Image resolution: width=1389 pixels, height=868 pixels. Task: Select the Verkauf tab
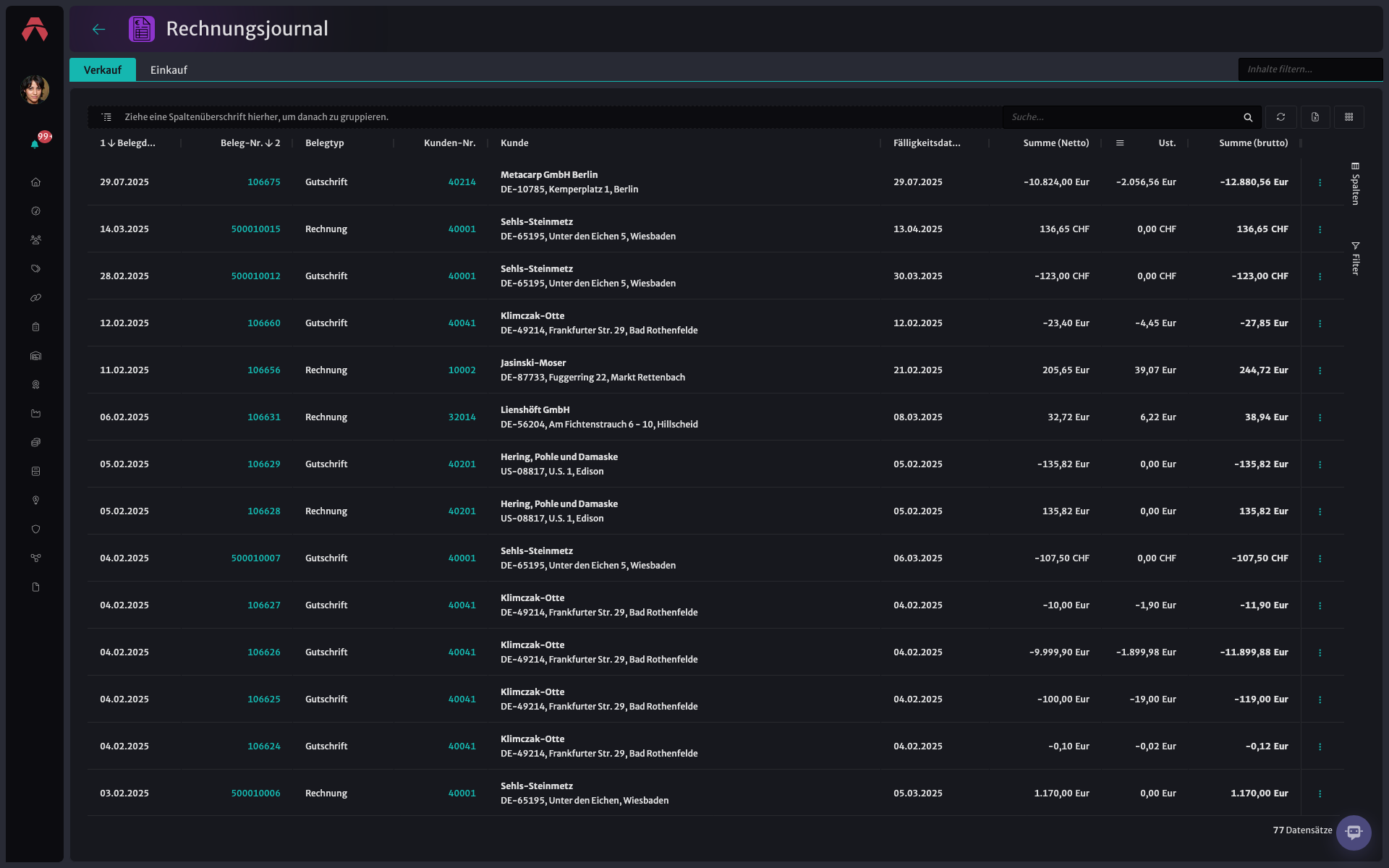[103, 70]
